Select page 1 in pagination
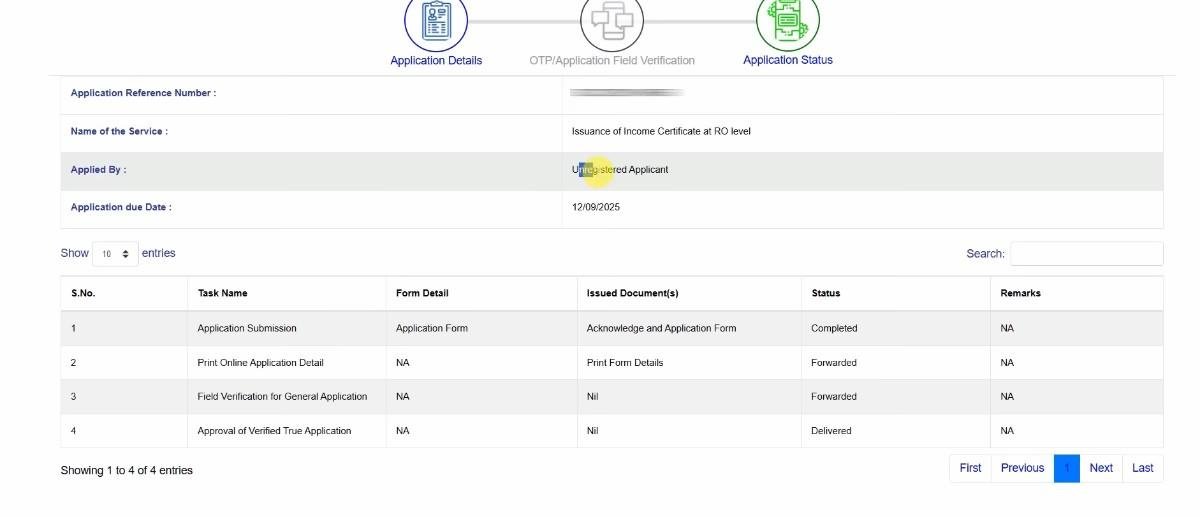Image resolution: width=1200 pixels, height=517 pixels. (1067, 468)
